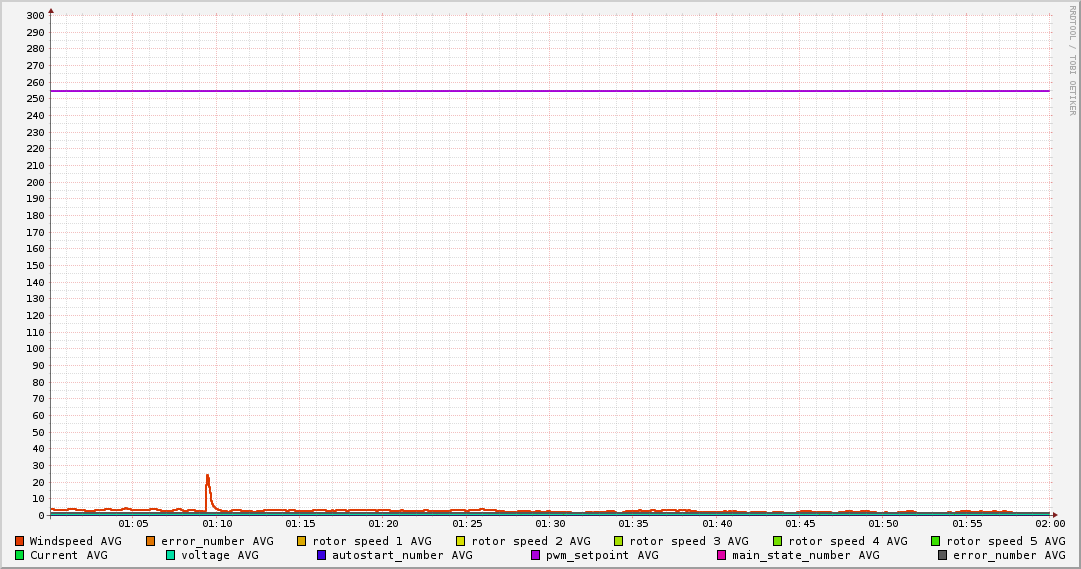Image resolution: width=1081 pixels, height=569 pixels.
Task: Select the yellow rotor speed 2 AVG swatch
Action: (461, 541)
